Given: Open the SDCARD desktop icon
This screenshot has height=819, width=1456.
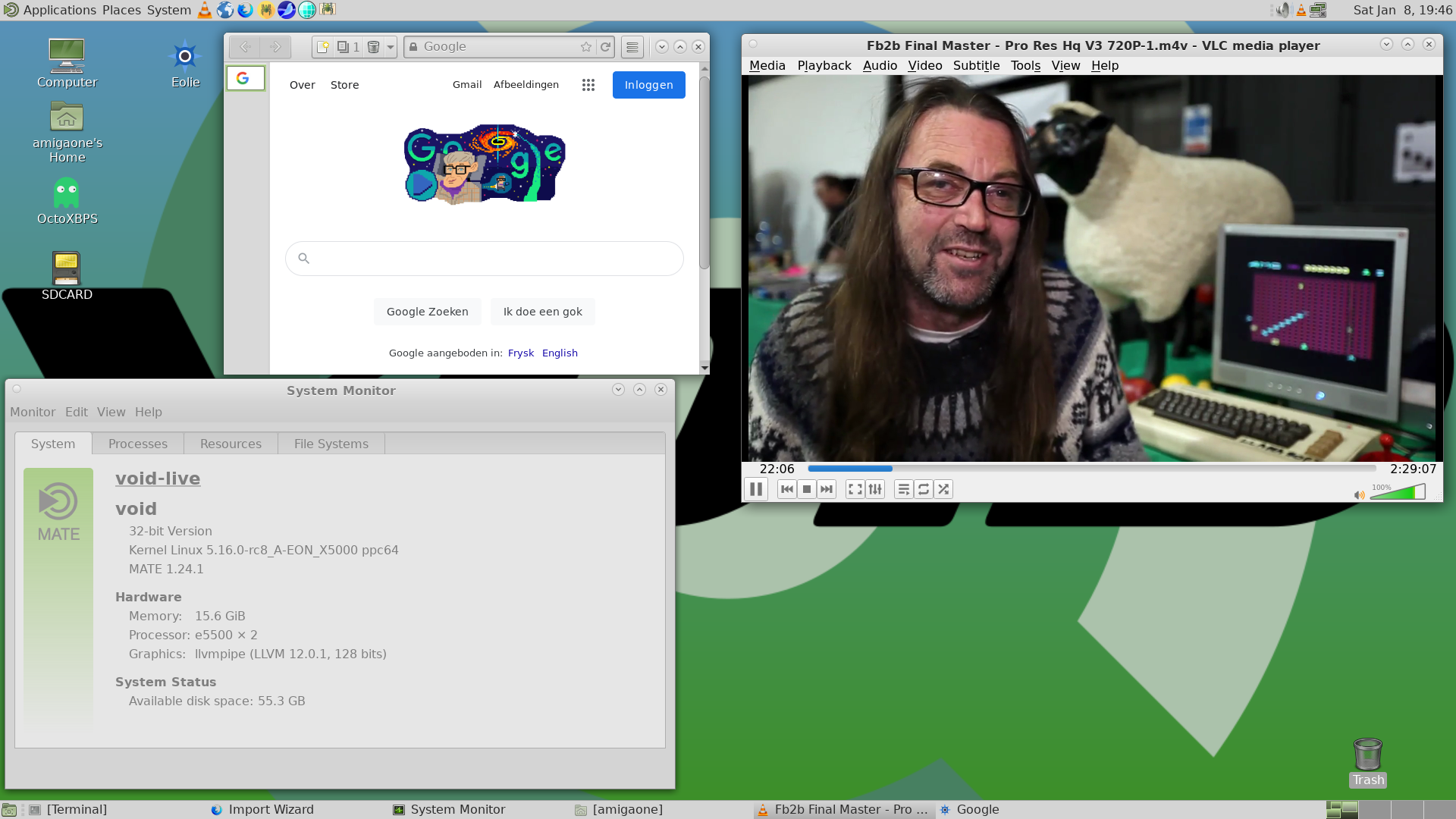Looking at the screenshot, I should click(67, 276).
